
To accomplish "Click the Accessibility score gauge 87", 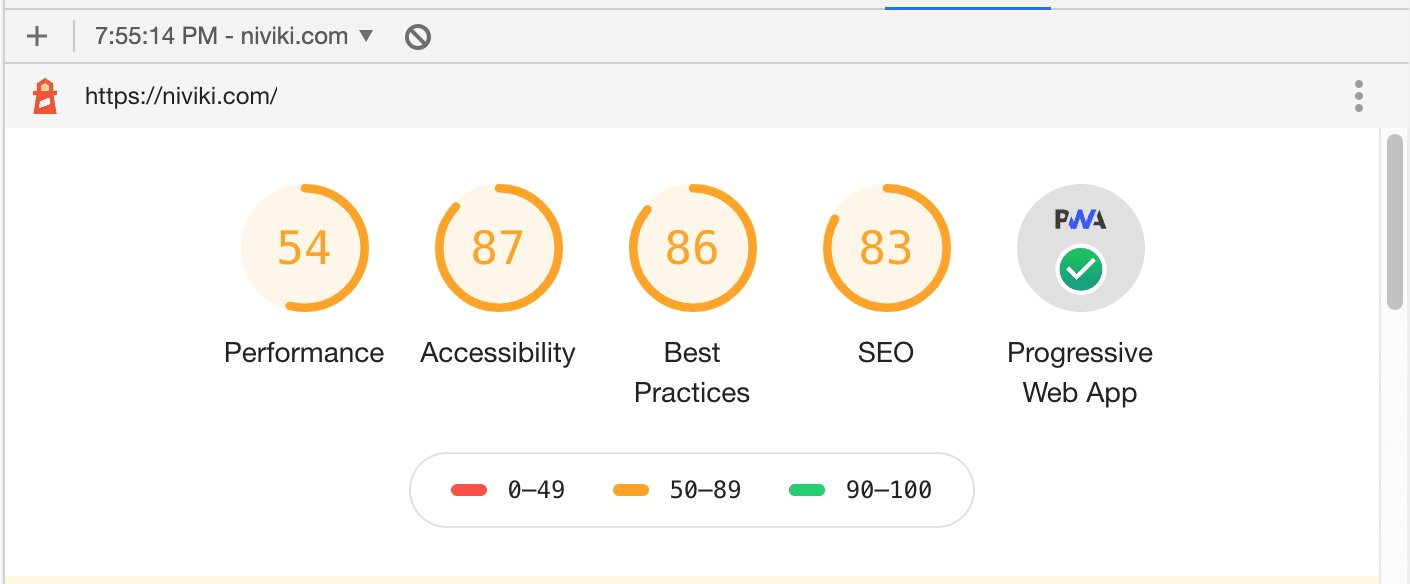I will pos(498,248).
